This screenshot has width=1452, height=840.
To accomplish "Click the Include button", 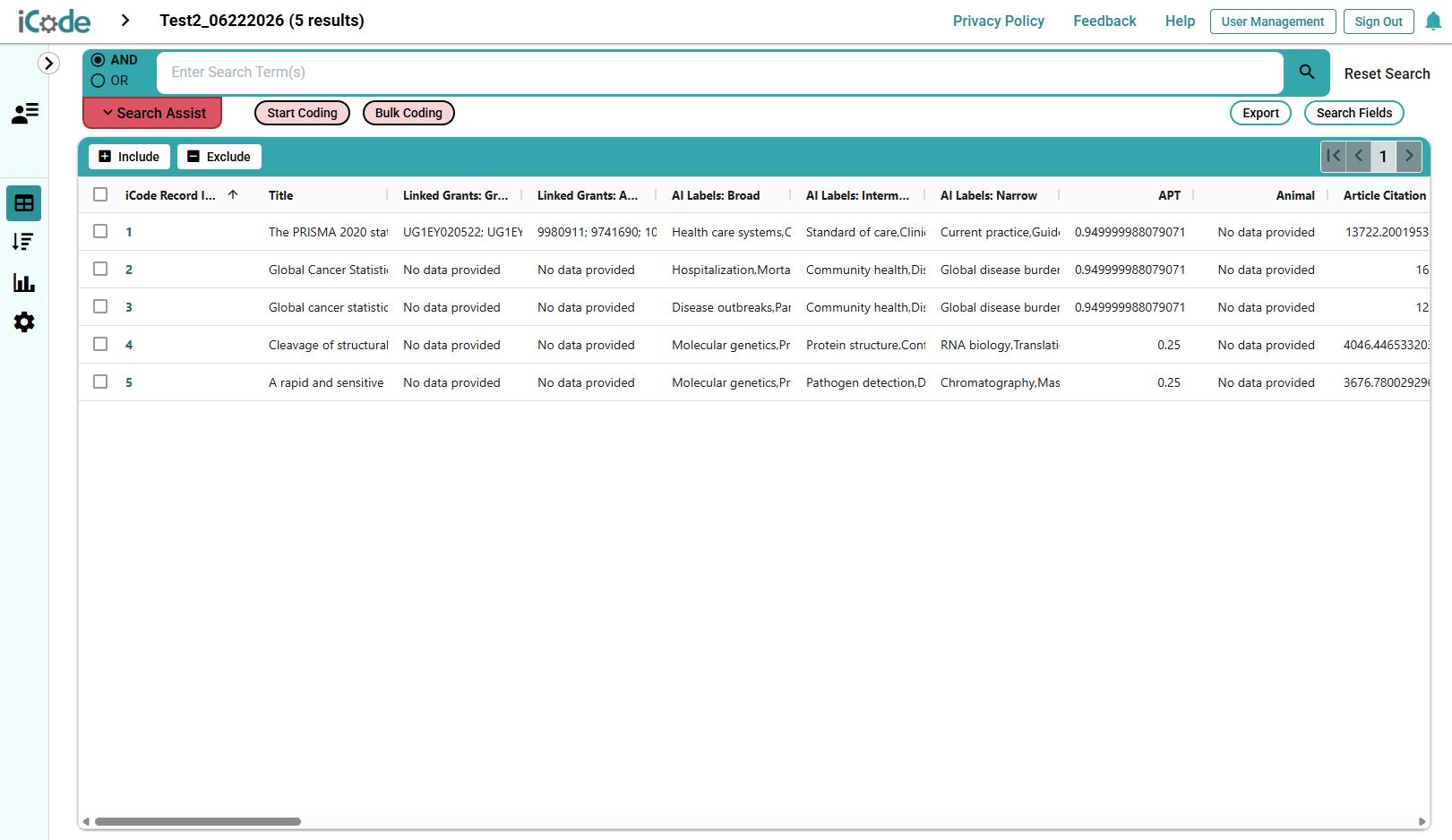I will pyautogui.click(x=129, y=157).
